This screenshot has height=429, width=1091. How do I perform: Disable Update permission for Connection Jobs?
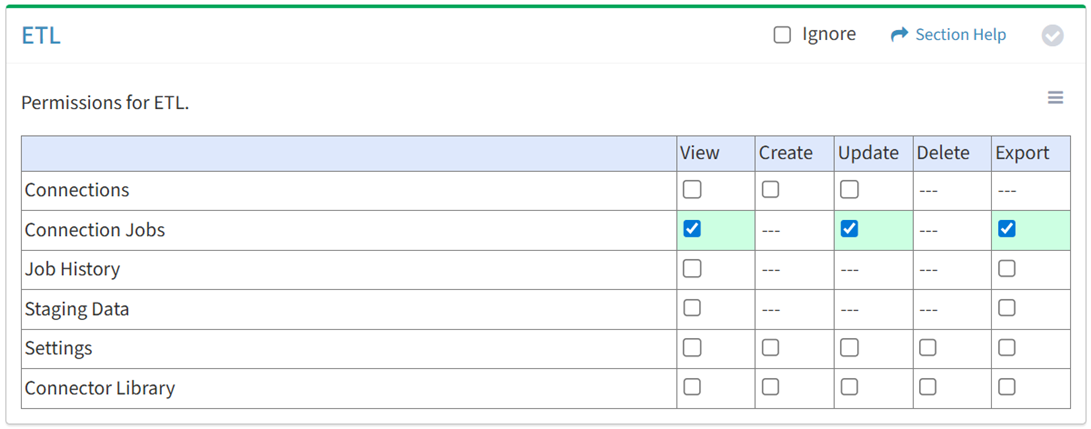(849, 229)
